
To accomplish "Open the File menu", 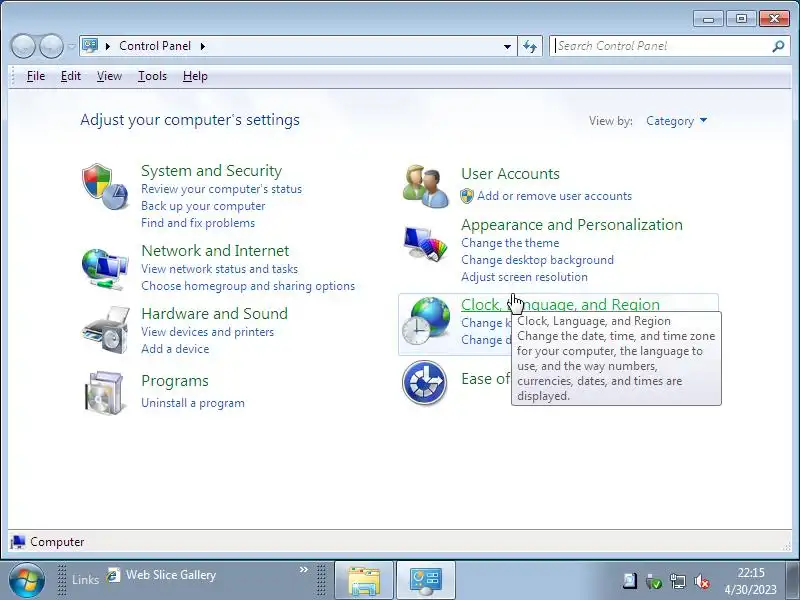I will click(36, 76).
